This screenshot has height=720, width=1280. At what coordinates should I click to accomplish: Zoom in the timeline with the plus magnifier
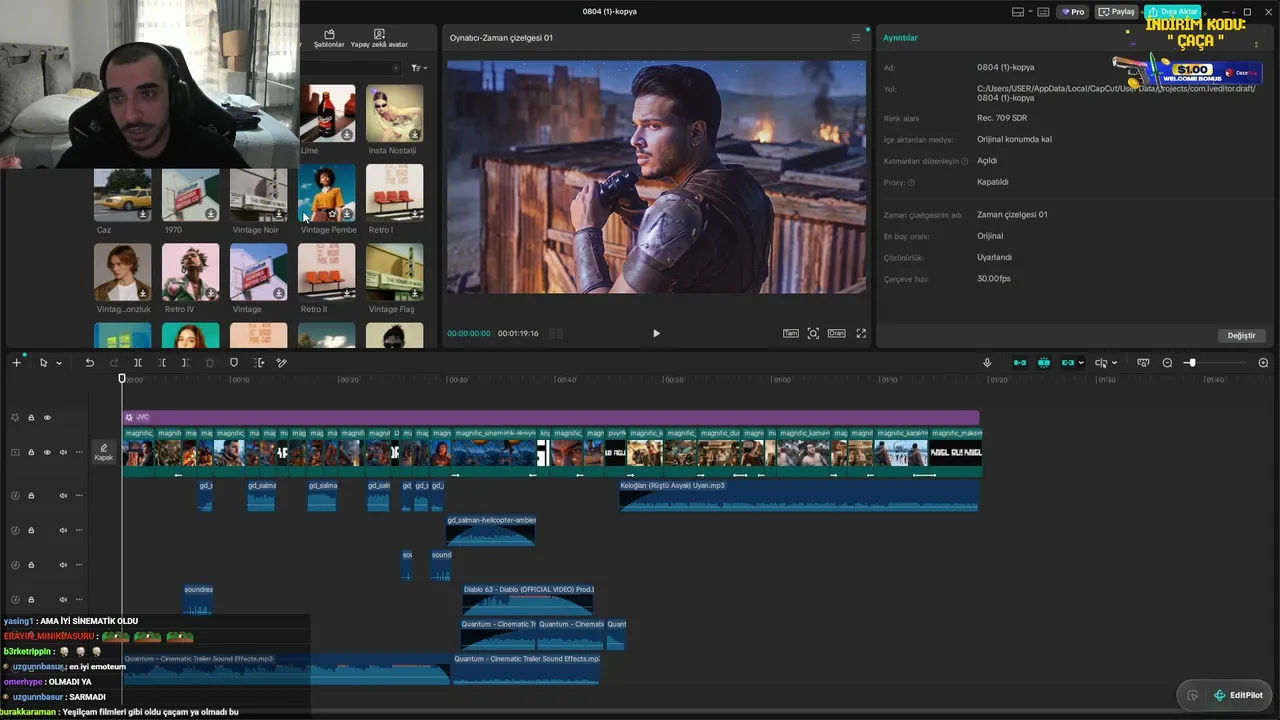(1263, 363)
